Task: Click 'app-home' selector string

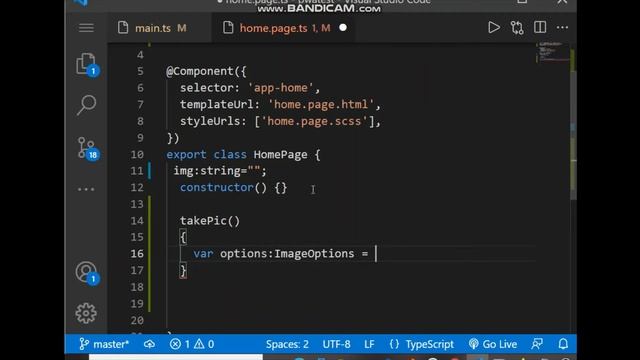Action: pyautogui.click(x=281, y=88)
